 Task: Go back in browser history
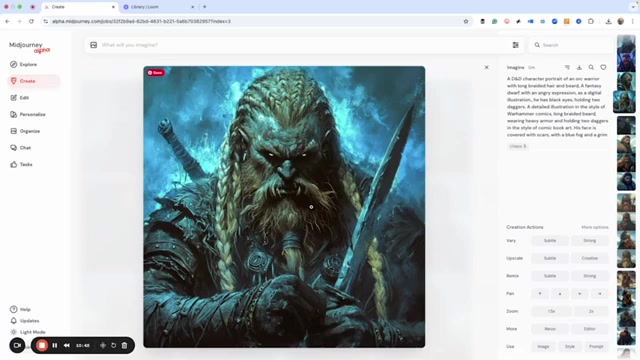7,21
